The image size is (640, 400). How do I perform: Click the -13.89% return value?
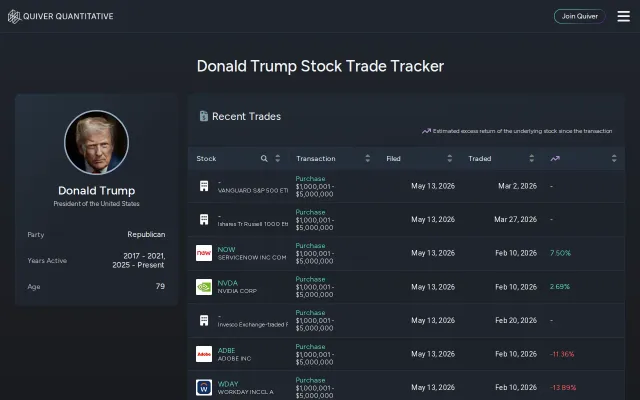563,387
